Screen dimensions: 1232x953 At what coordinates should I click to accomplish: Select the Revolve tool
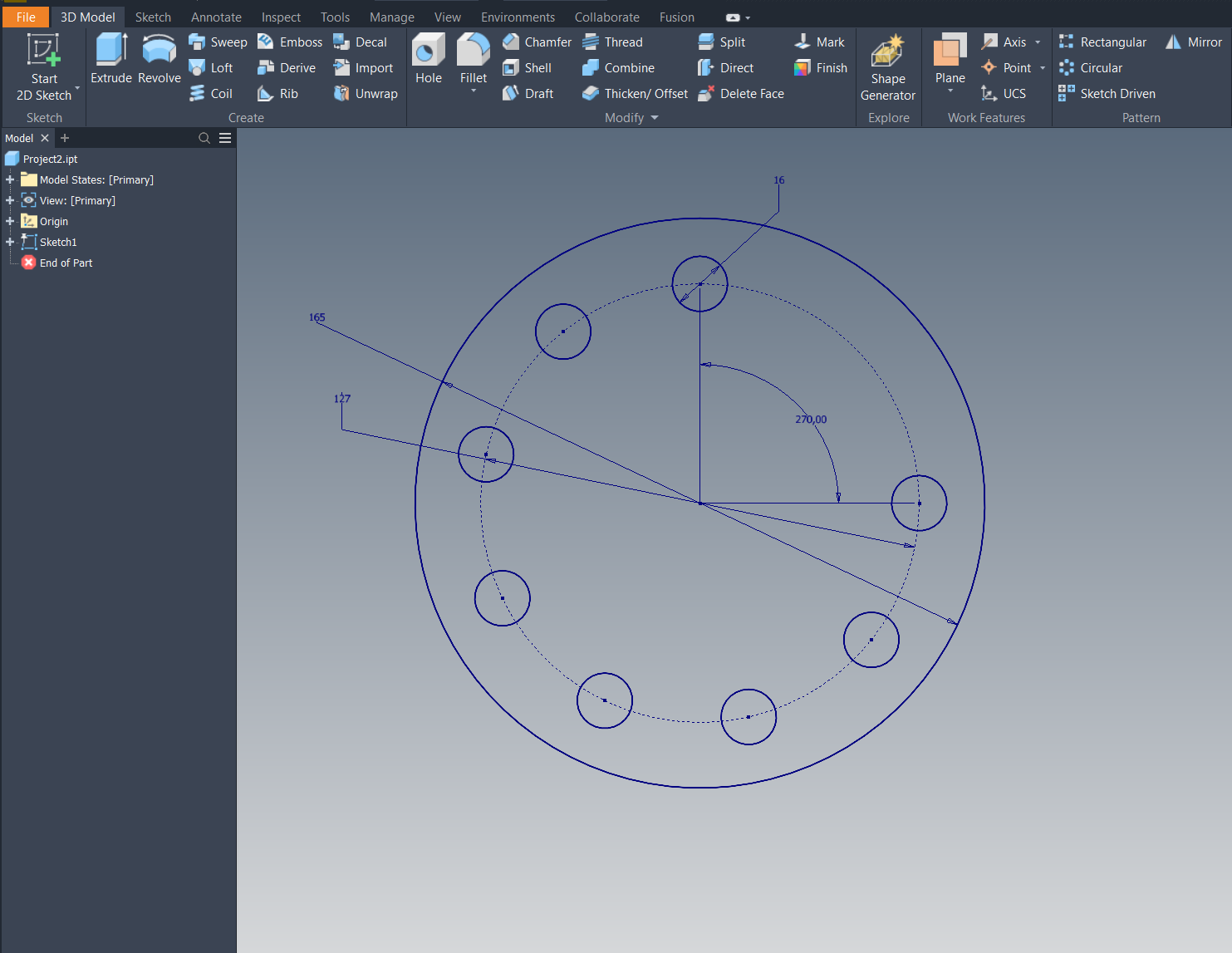coord(160,59)
